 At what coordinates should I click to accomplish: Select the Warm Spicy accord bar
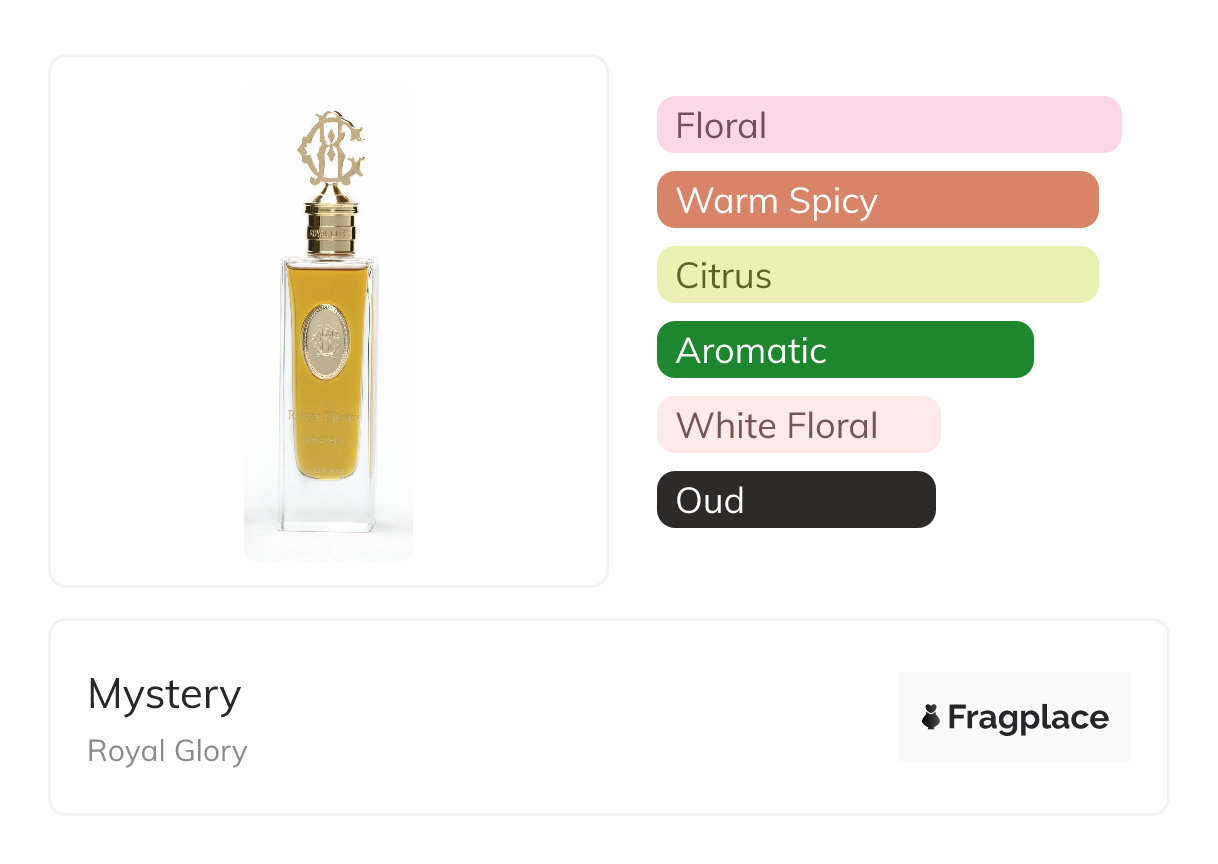pos(877,200)
